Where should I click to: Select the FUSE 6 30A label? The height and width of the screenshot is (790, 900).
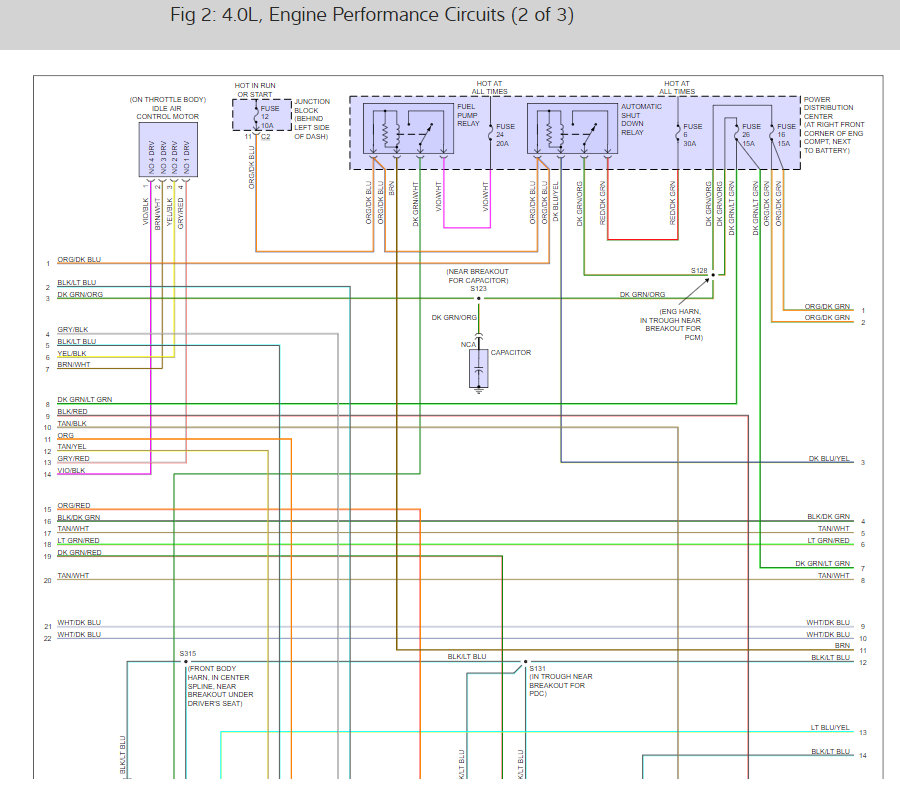692,135
